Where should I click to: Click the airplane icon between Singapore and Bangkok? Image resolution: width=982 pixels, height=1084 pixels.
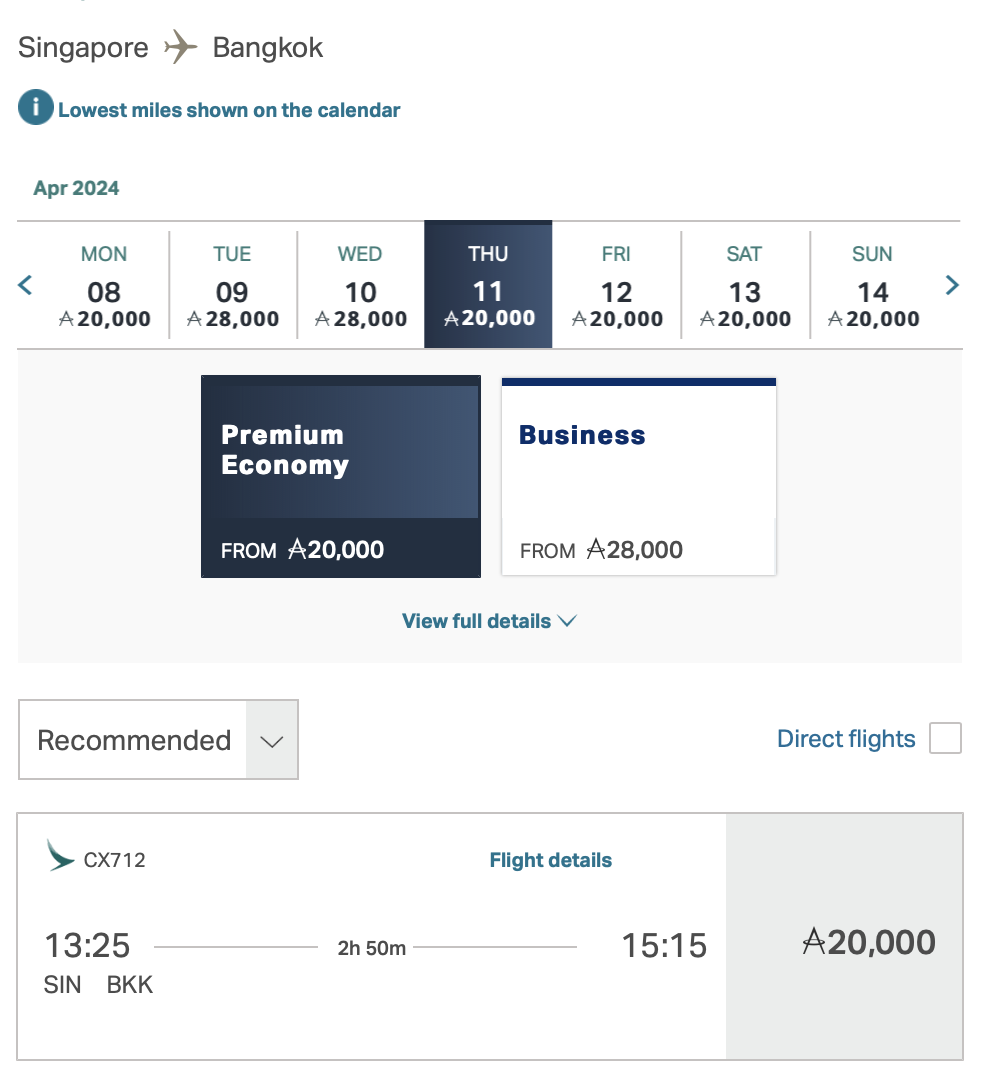click(180, 47)
